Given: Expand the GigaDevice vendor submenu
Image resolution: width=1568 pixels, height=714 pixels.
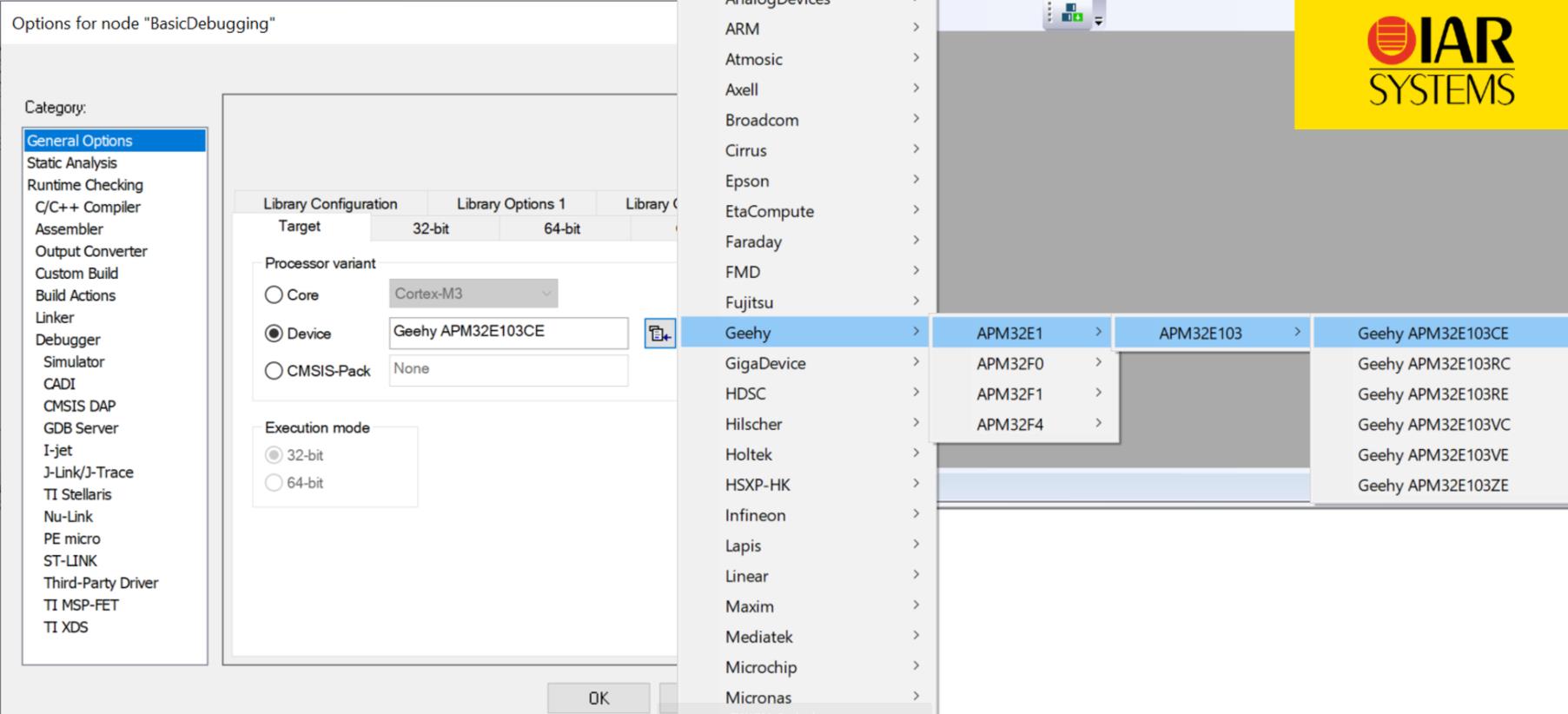Looking at the screenshot, I should tap(806, 363).
